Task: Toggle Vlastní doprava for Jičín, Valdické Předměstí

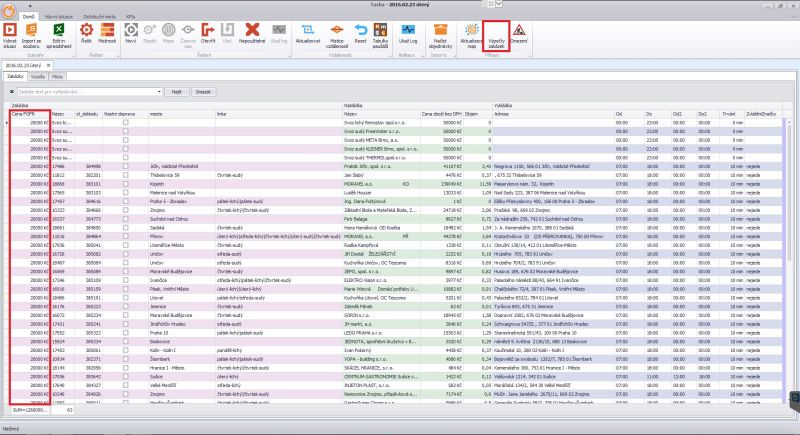Action: tap(126, 166)
